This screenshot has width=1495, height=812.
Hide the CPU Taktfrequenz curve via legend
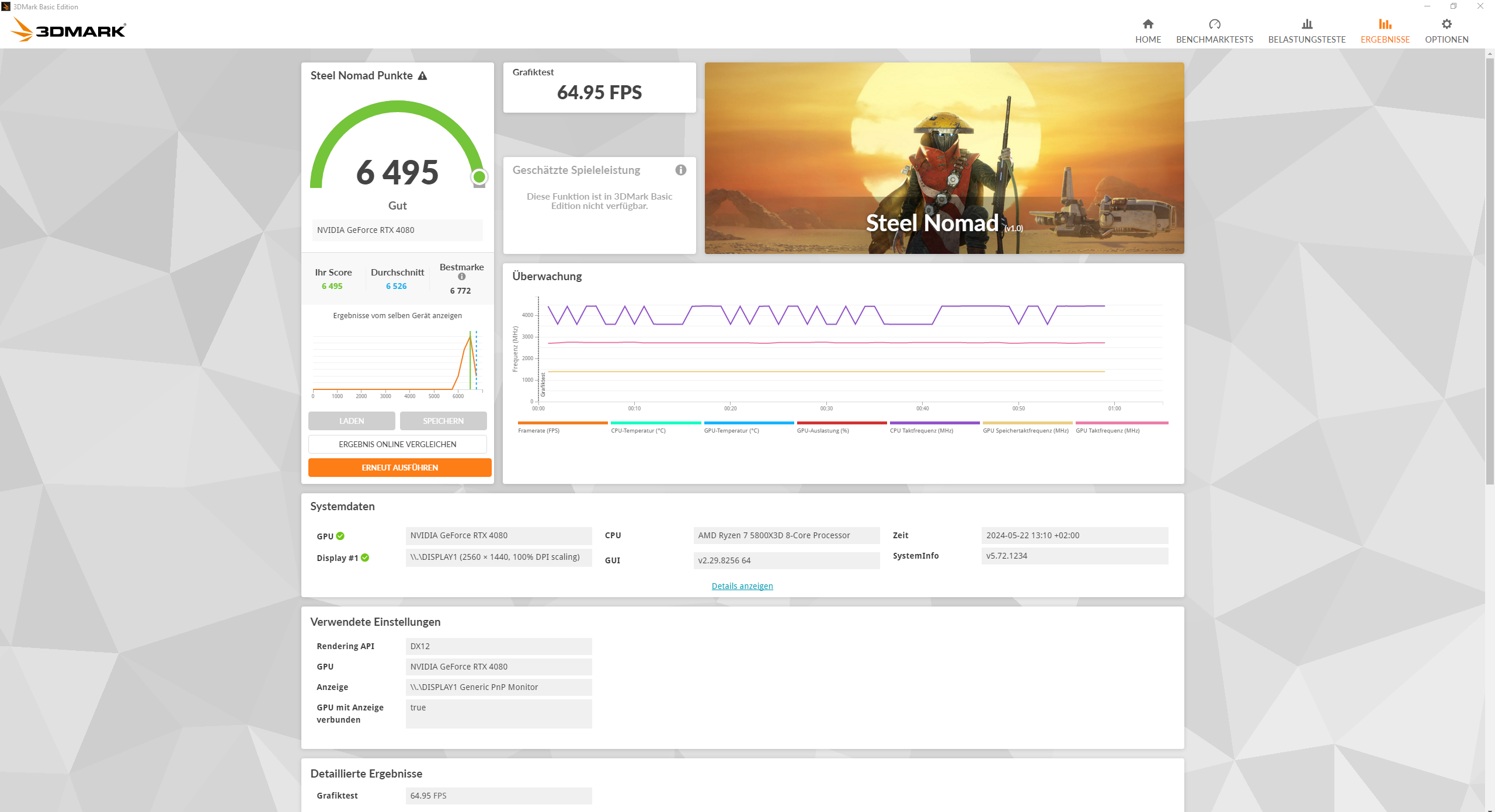(x=923, y=430)
